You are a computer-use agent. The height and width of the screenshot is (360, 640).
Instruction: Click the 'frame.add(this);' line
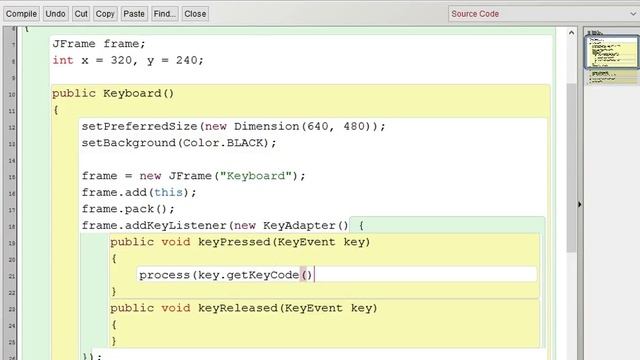click(139, 193)
